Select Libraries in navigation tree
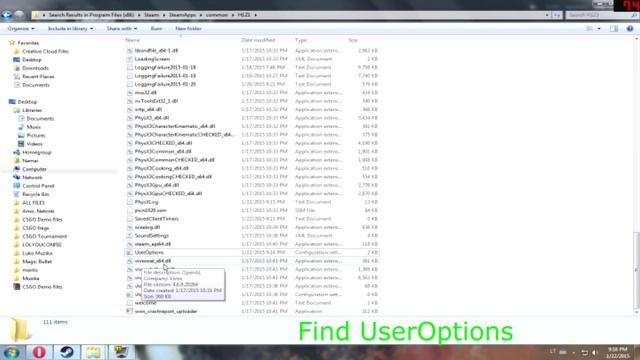 pyautogui.click(x=32, y=110)
